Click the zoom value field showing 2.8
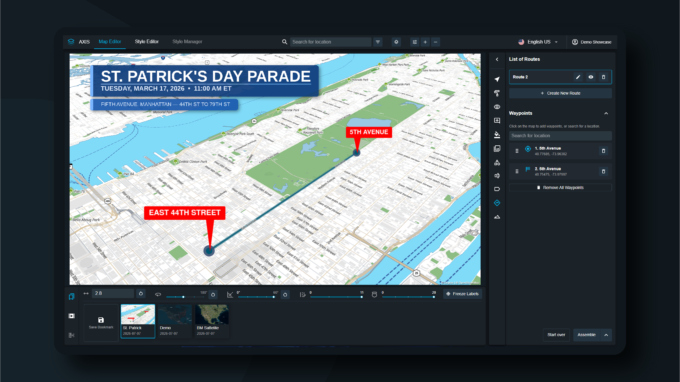Screen dimensions: 680x382 click(113, 294)
